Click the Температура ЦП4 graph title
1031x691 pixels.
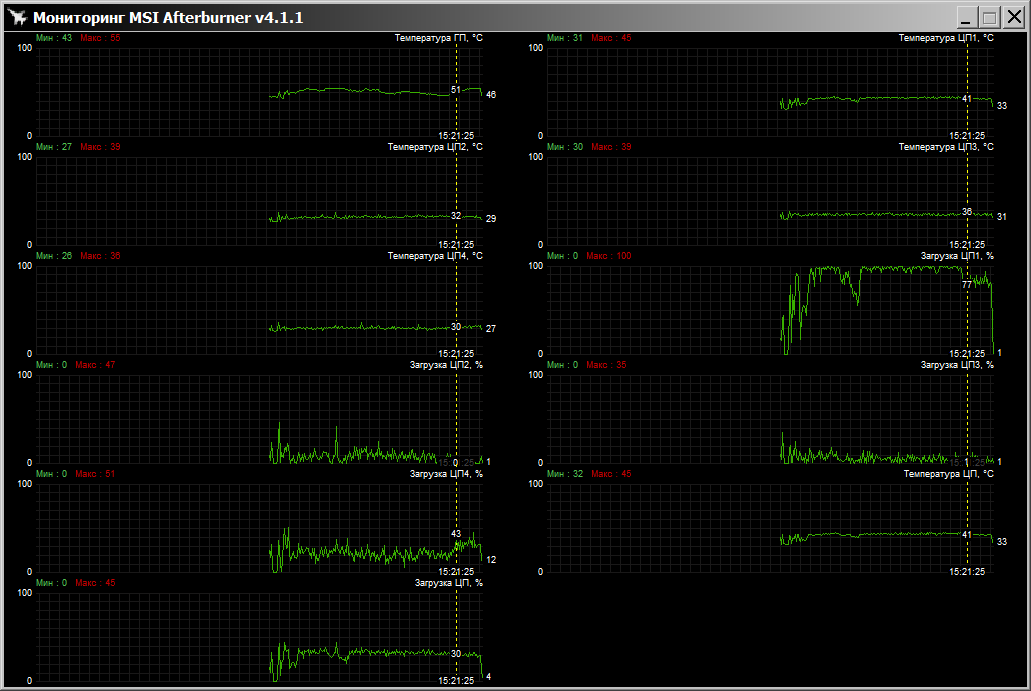[x=435, y=256]
